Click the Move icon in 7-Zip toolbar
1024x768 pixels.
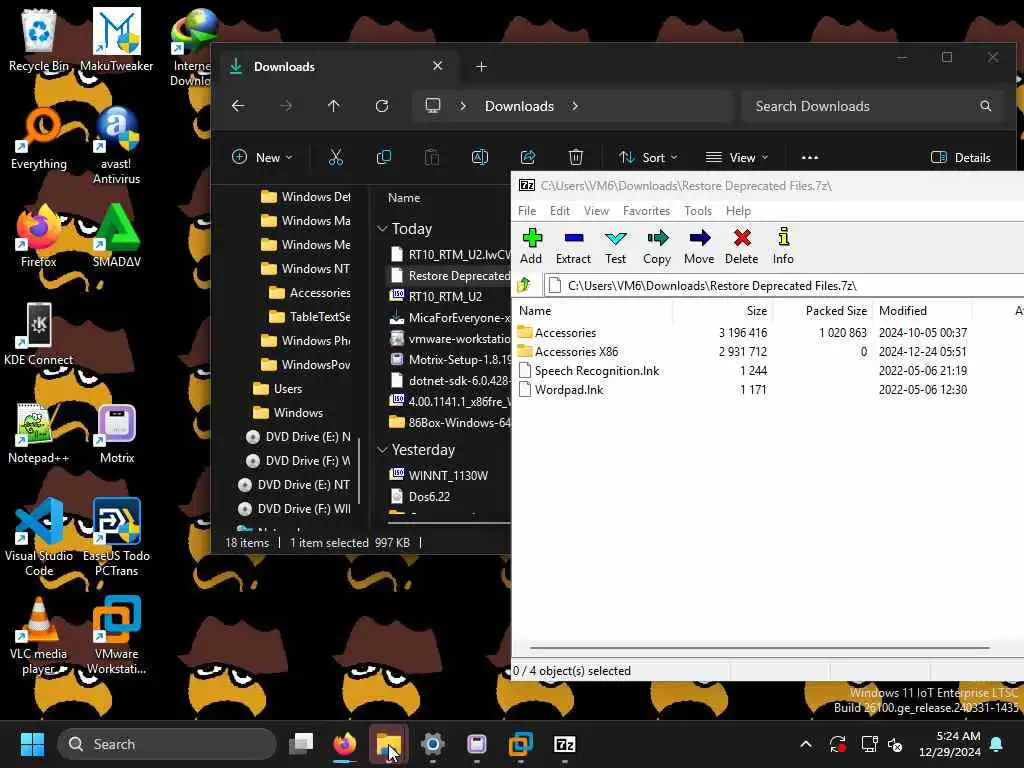coord(699,246)
